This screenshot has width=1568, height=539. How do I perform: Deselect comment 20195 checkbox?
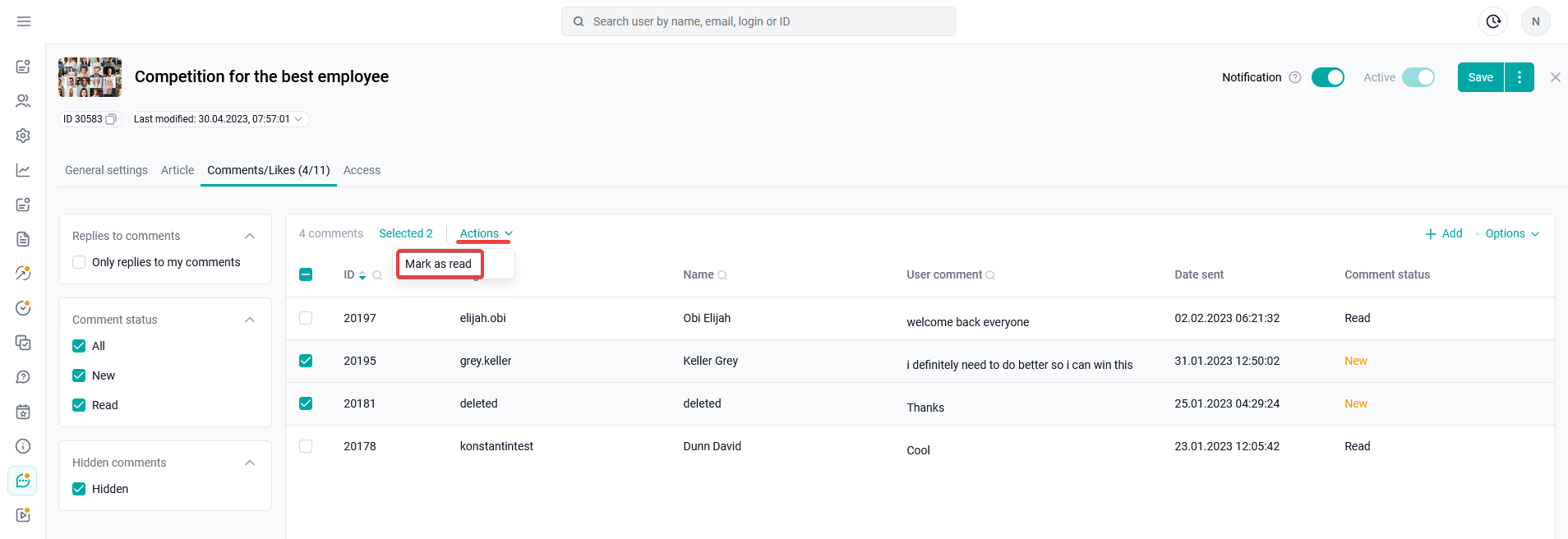306,361
